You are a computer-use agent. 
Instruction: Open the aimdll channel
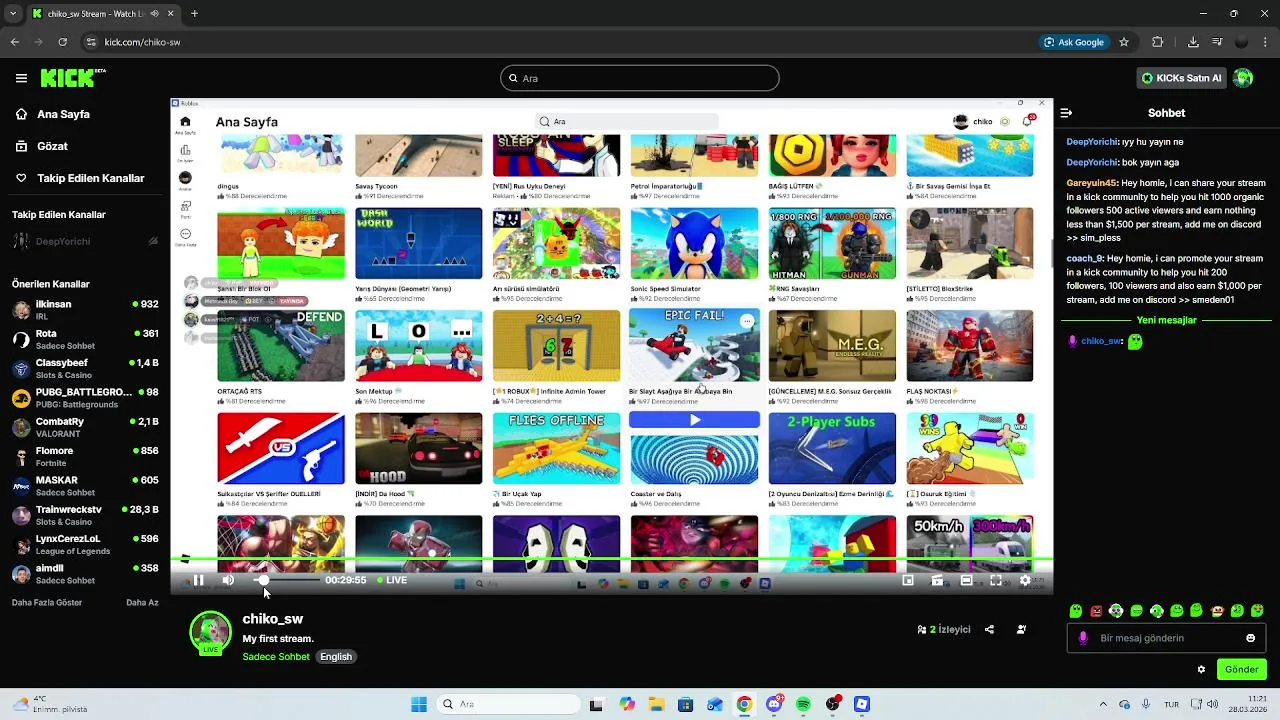(x=84, y=573)
